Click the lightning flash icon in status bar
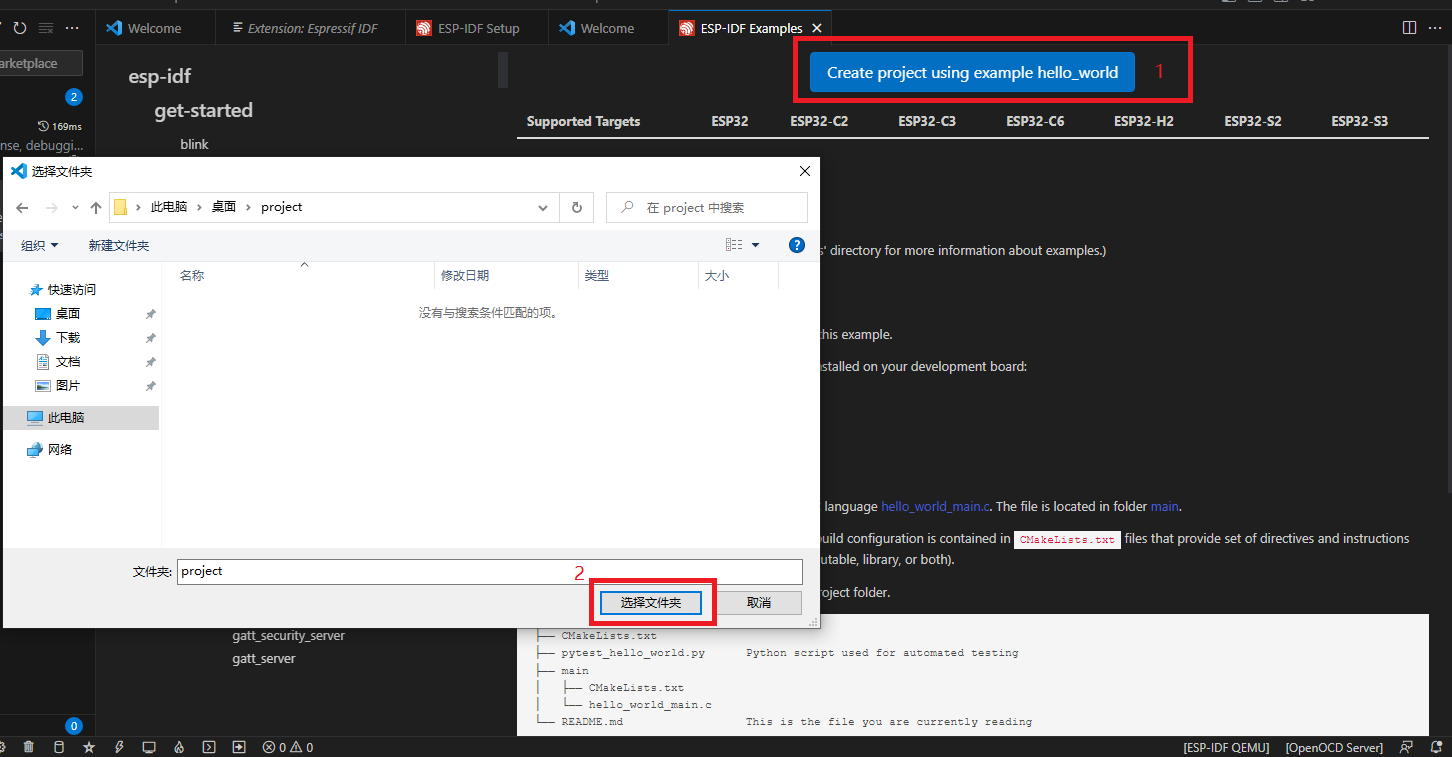The image size is (1452, 757). pos(119,747)
